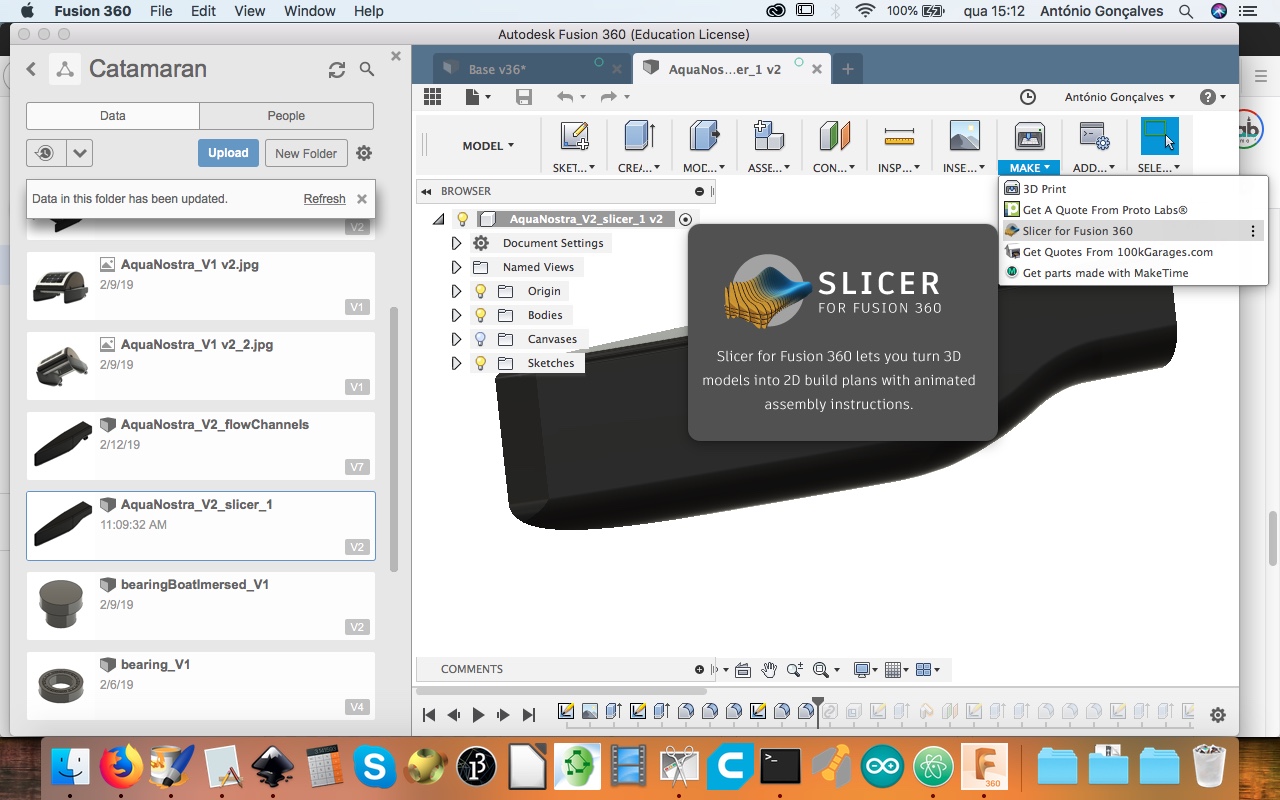Toggle visibility of Canvases folder
The height and width of the screenshot is (800, 1280).
[480, 339]
